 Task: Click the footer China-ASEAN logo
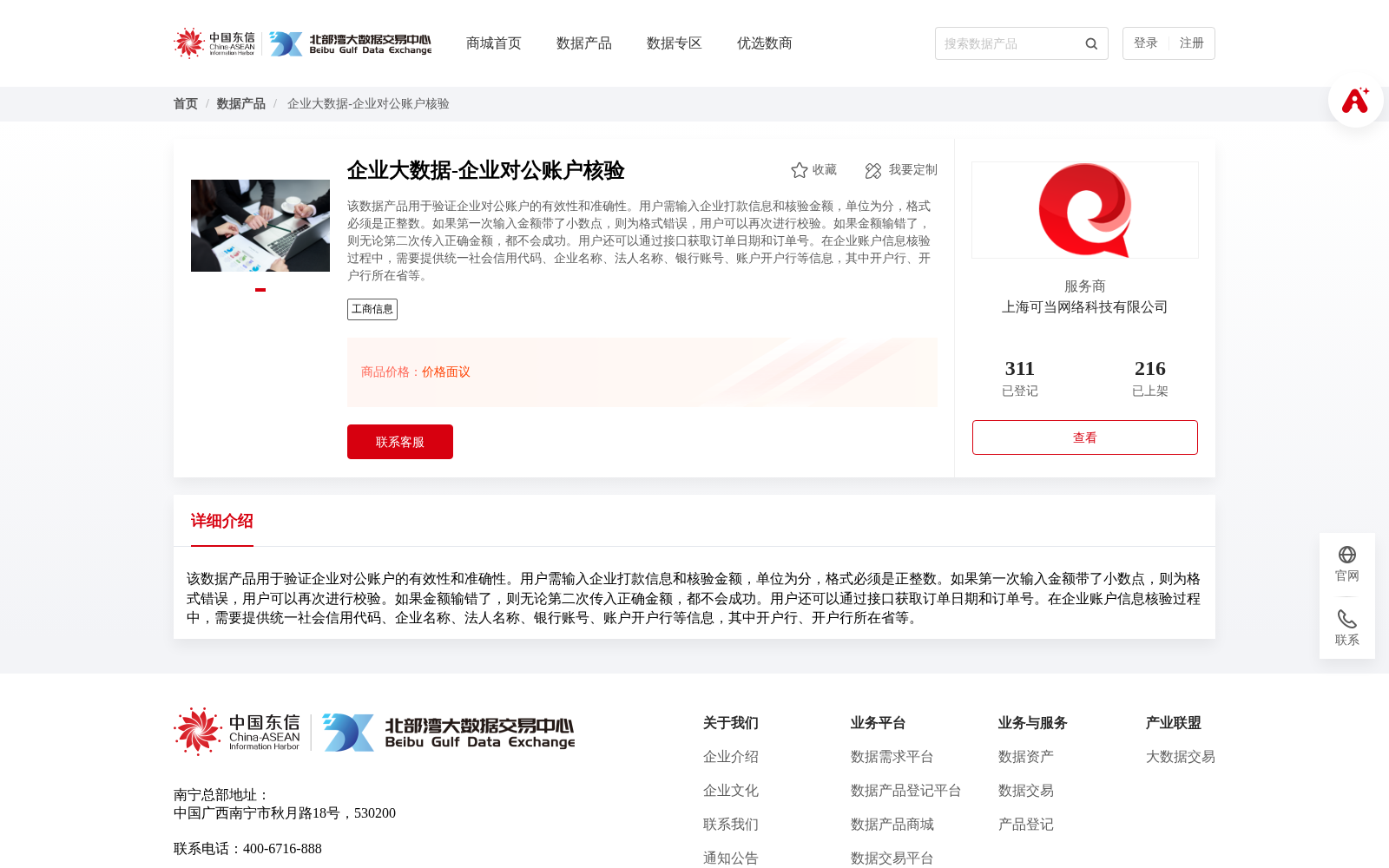237,732
